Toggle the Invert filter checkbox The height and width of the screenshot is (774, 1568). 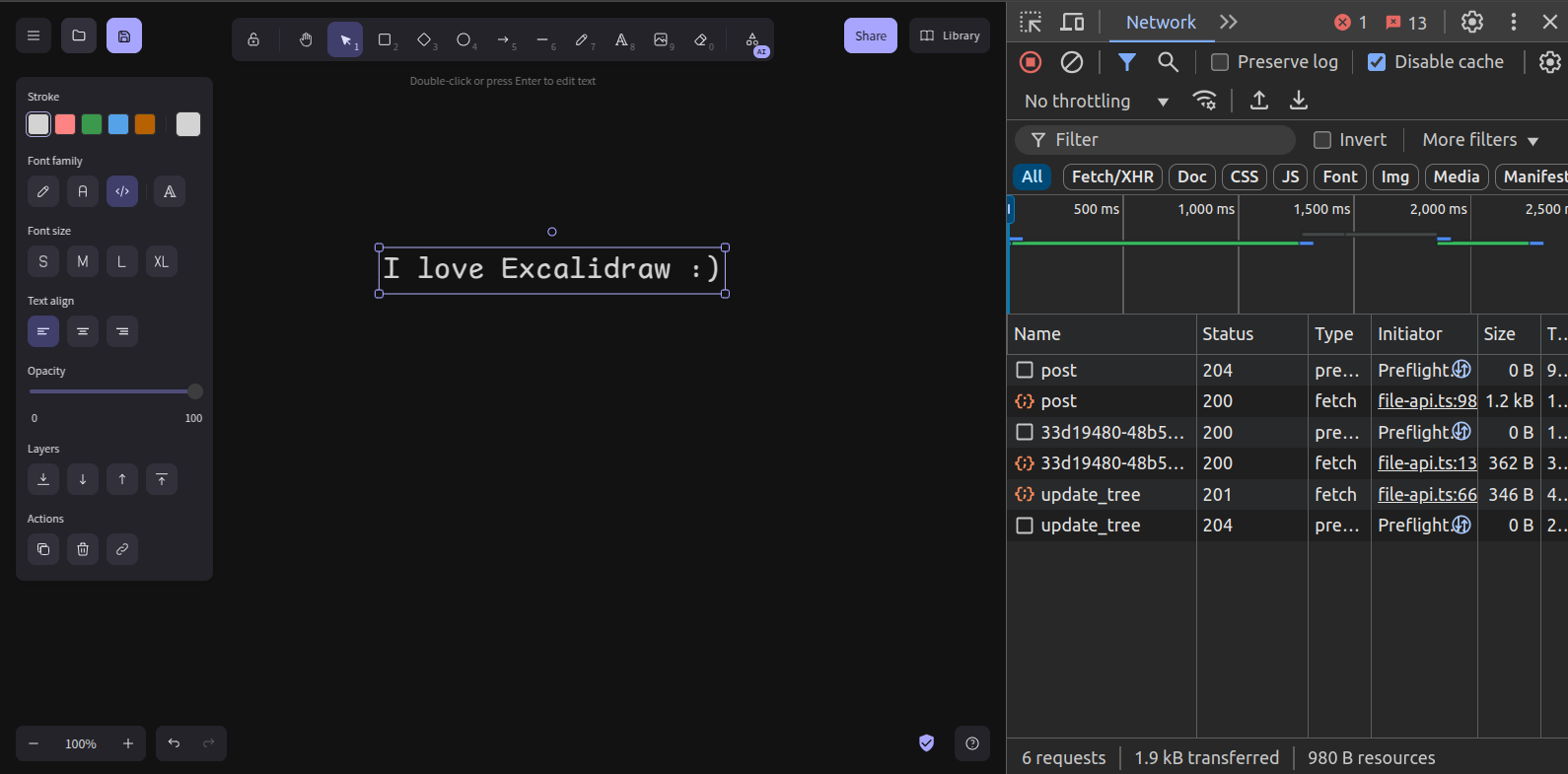coord(1322,140)
